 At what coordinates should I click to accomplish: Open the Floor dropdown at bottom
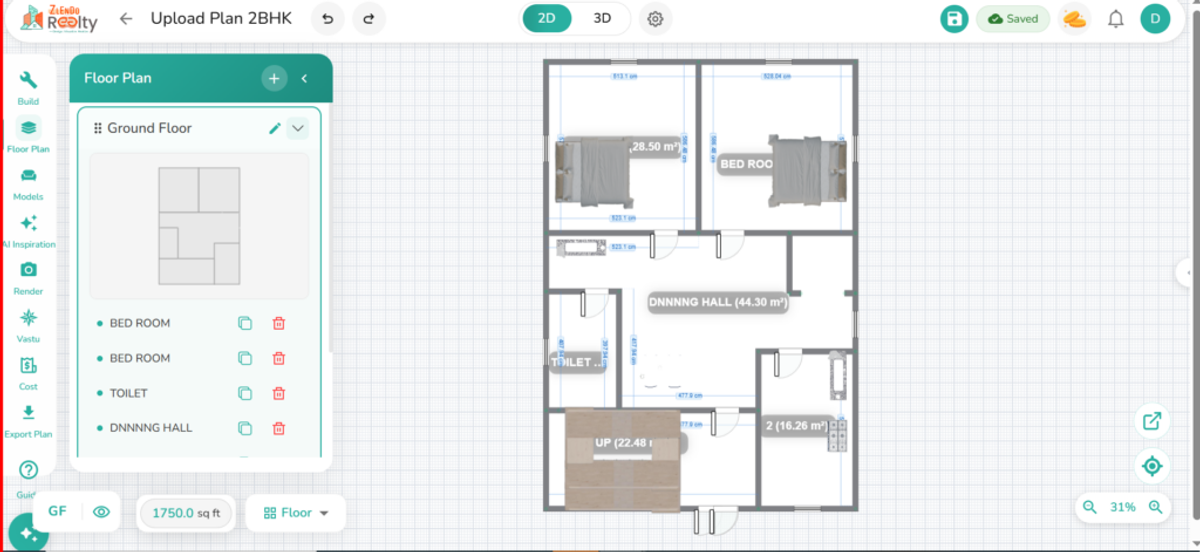coord(296,513)
